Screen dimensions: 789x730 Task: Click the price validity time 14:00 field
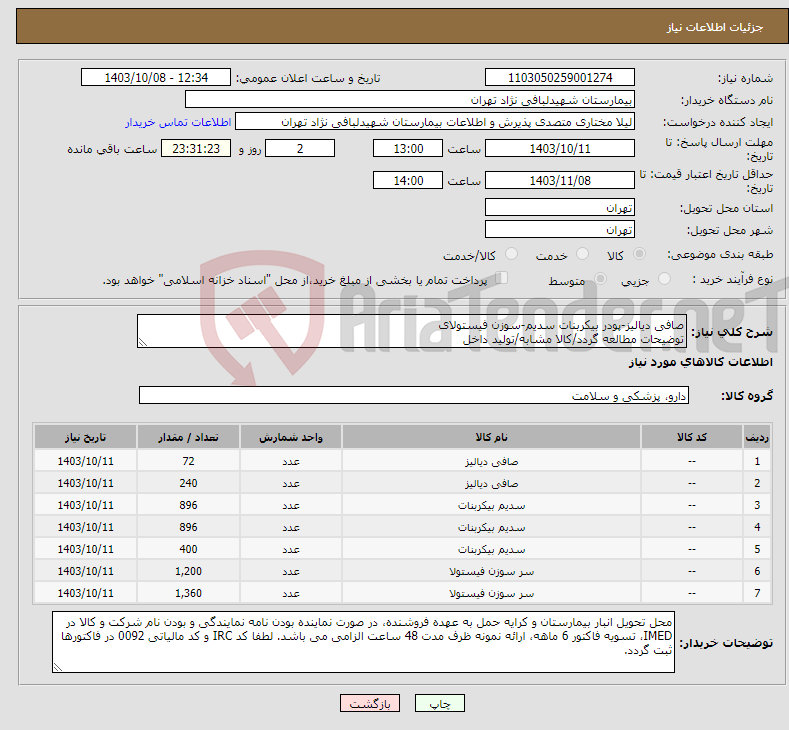408,180
